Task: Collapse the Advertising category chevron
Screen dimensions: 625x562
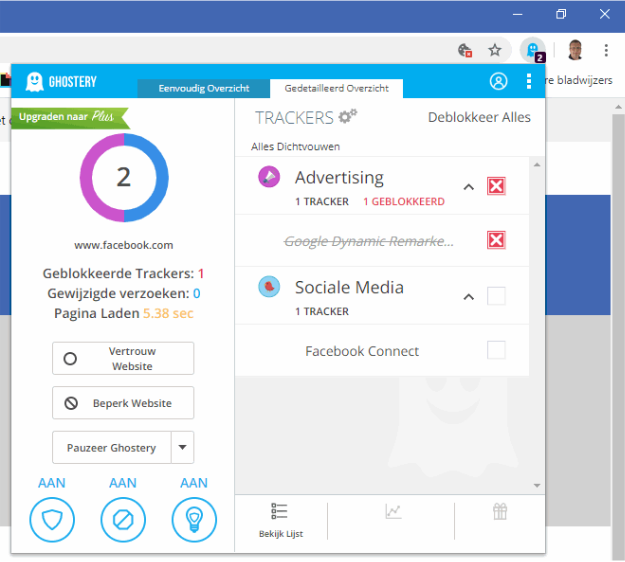Action: [469, 187]
